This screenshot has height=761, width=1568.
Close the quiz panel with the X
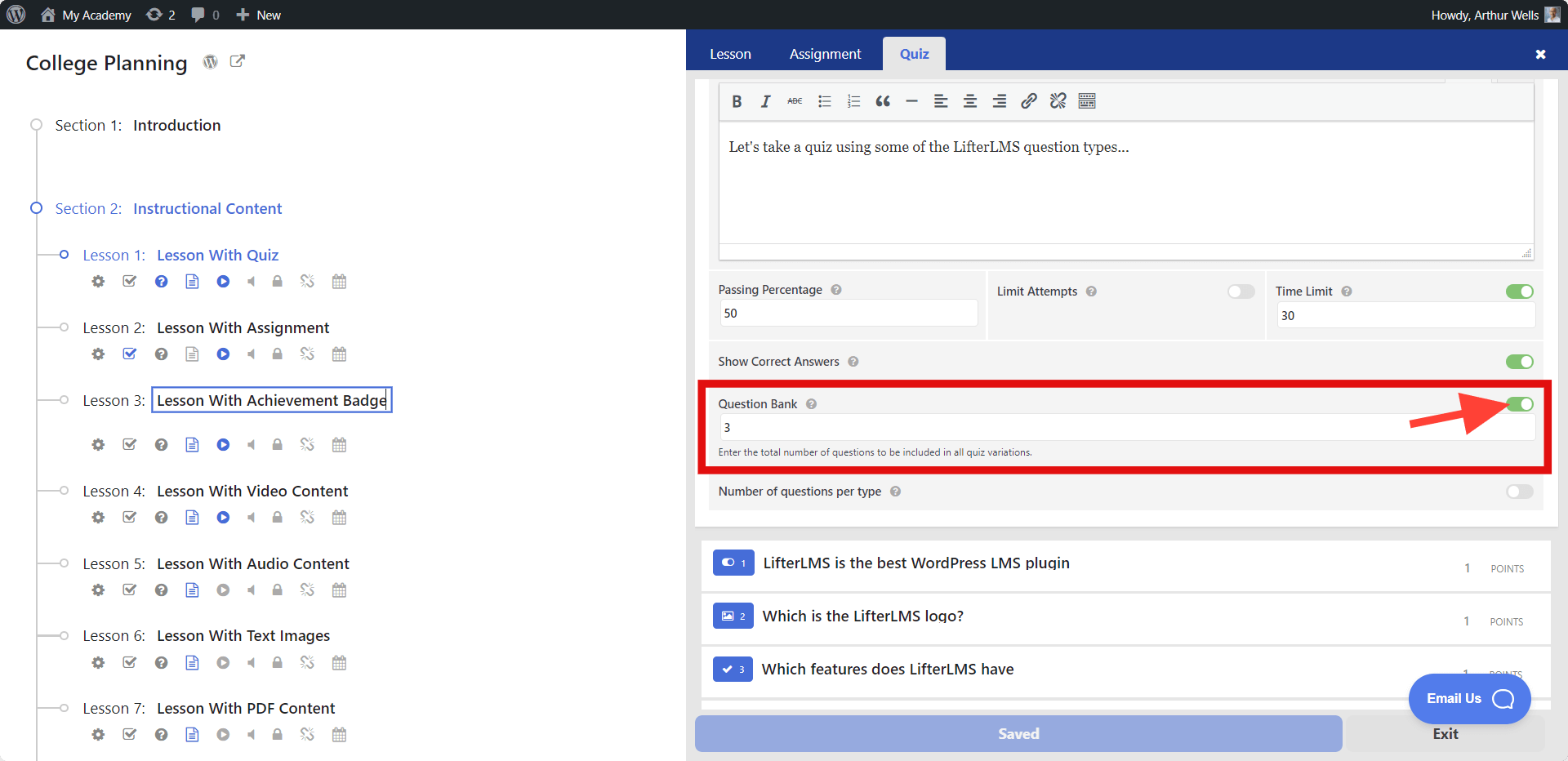point(1540,55)
